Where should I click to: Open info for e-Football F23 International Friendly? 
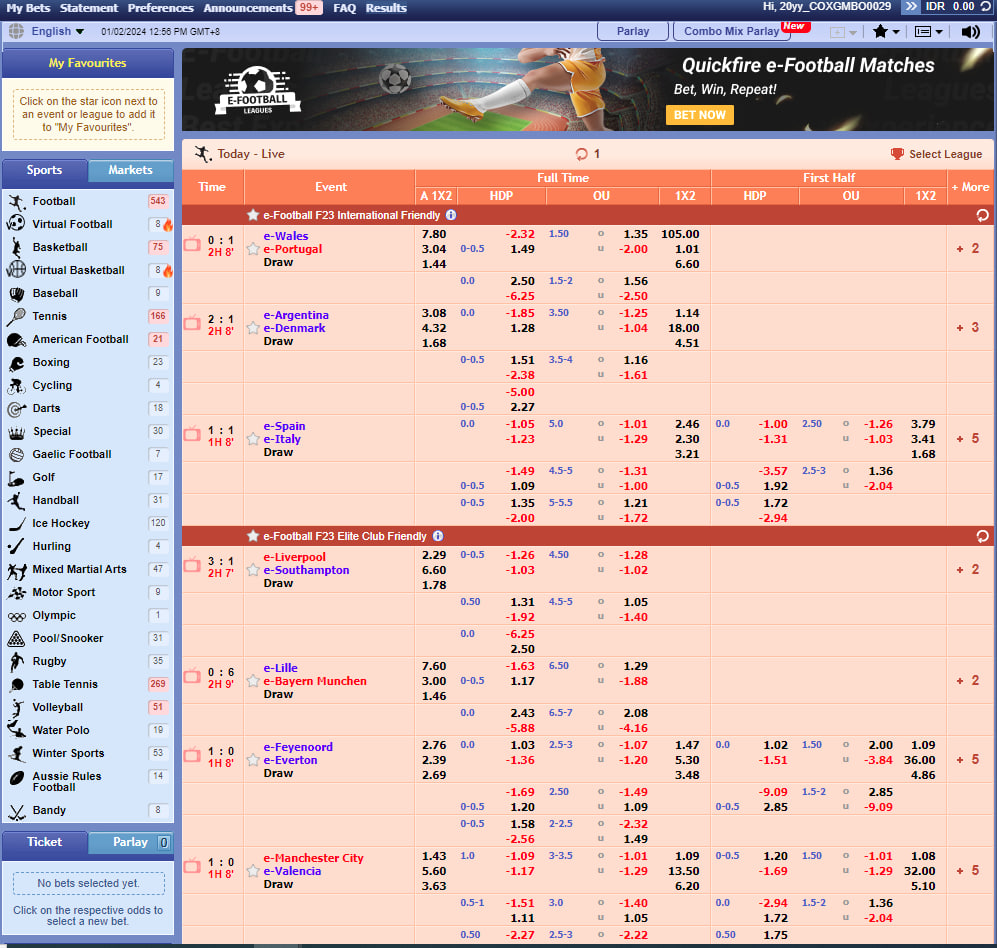click(x=451, y=215)
